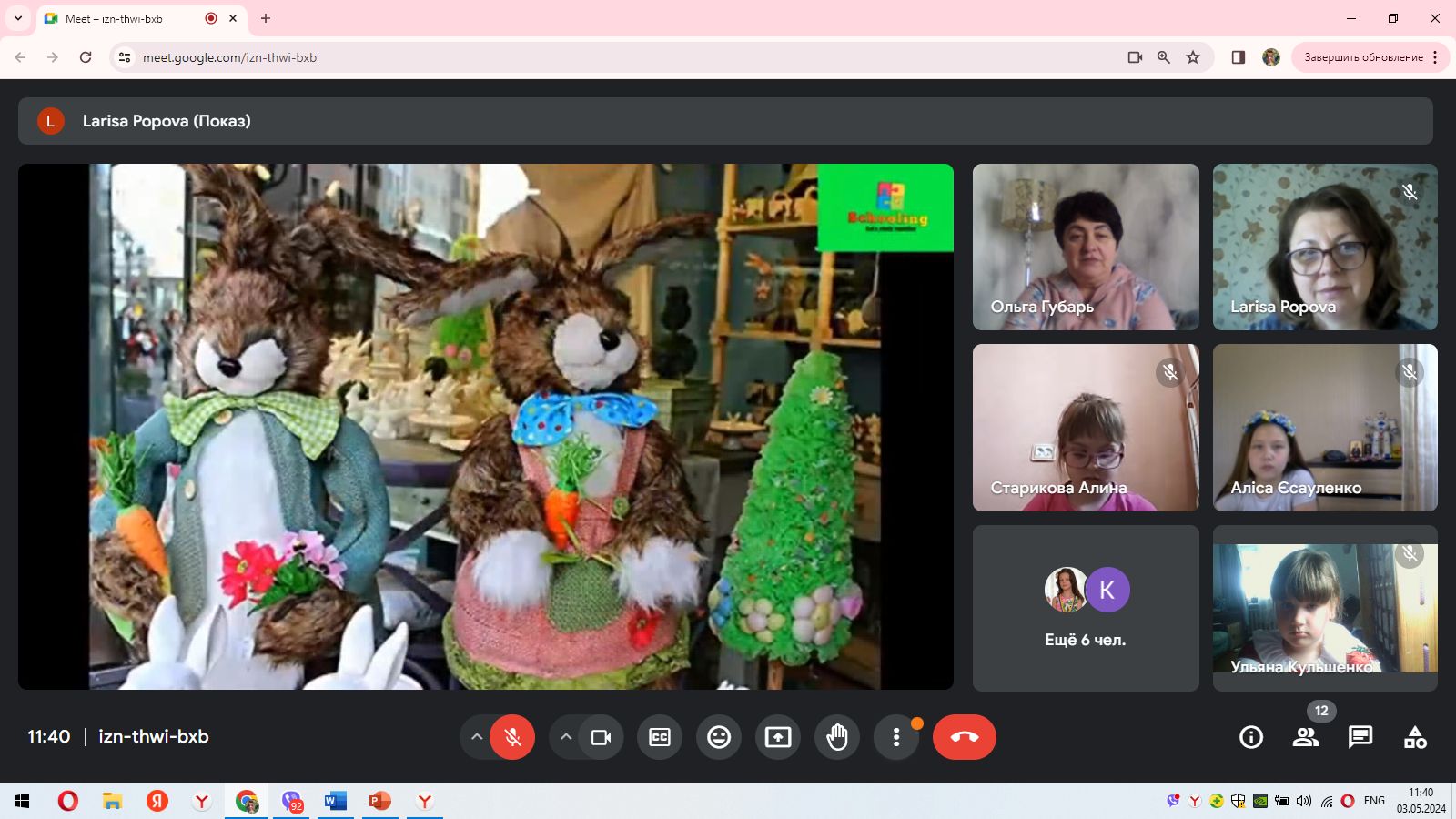Start presenting your screen
The height and width of the screenshot is (819, 1456).
pos(778,737)
